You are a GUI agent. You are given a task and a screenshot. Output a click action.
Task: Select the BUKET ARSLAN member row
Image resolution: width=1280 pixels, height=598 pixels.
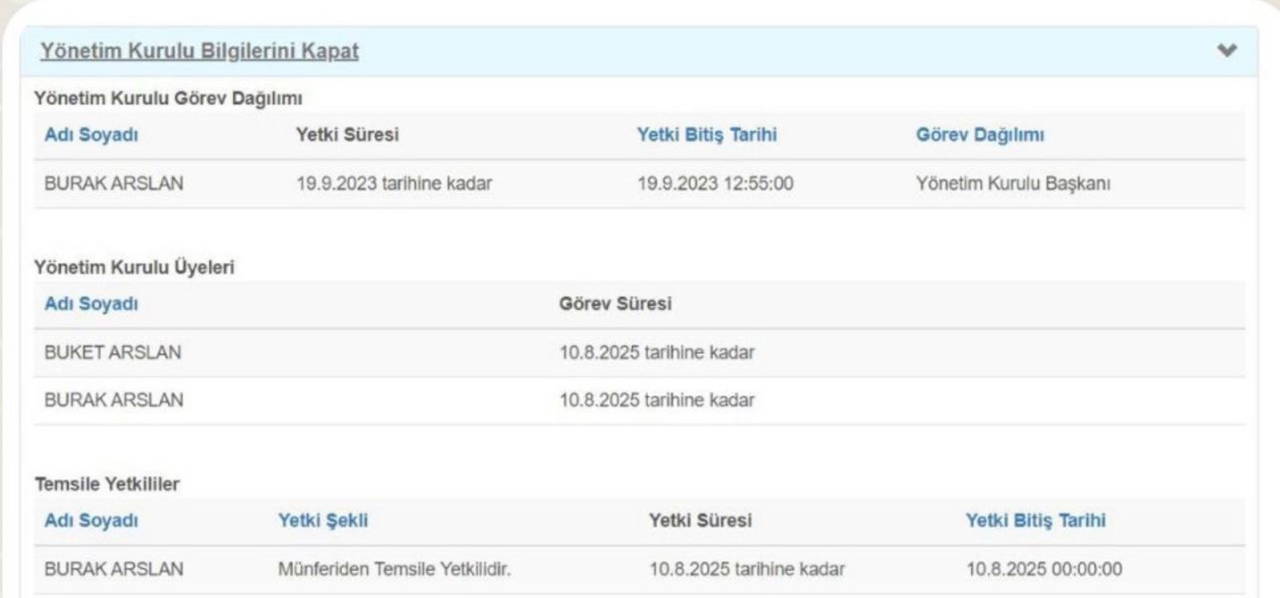coord(113,352)
